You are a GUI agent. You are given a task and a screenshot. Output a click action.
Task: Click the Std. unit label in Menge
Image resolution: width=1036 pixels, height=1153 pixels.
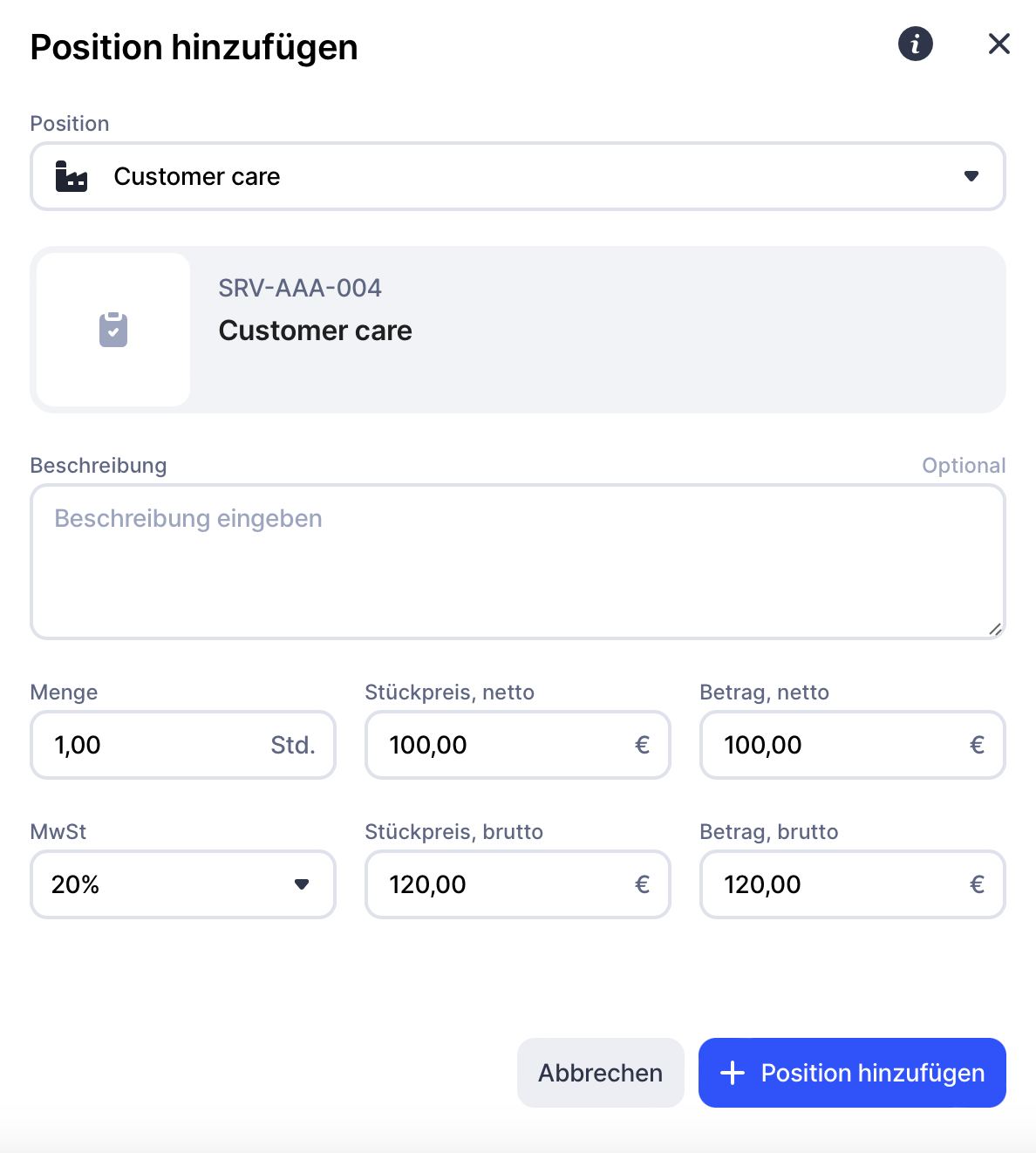click(x=292, y=745)
